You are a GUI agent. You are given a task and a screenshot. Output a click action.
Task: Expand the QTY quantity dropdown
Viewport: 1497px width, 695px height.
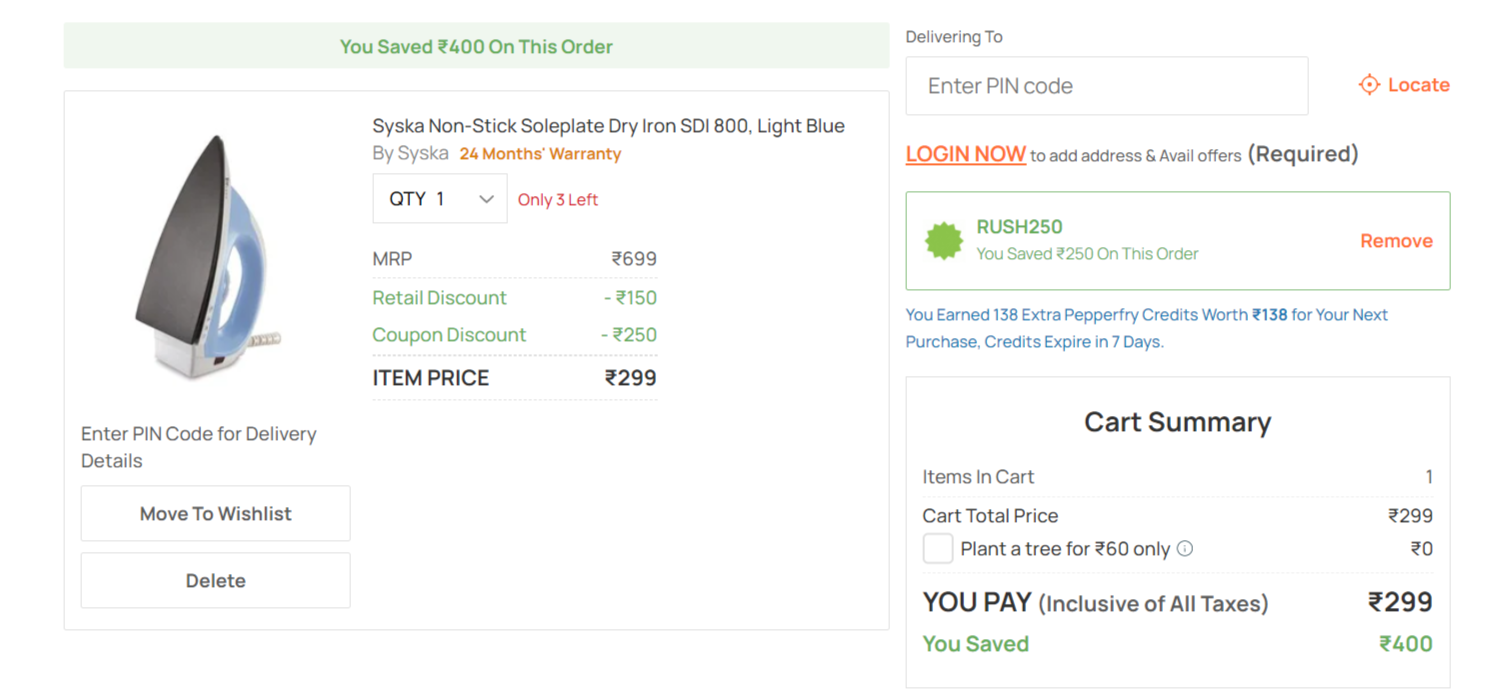coord(440,199)
